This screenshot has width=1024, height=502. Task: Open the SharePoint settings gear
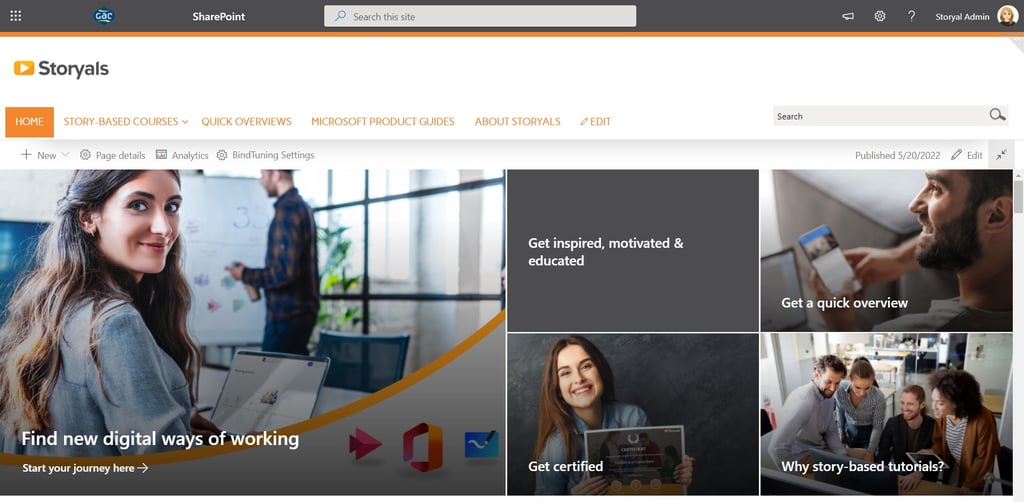coord(880,16)
